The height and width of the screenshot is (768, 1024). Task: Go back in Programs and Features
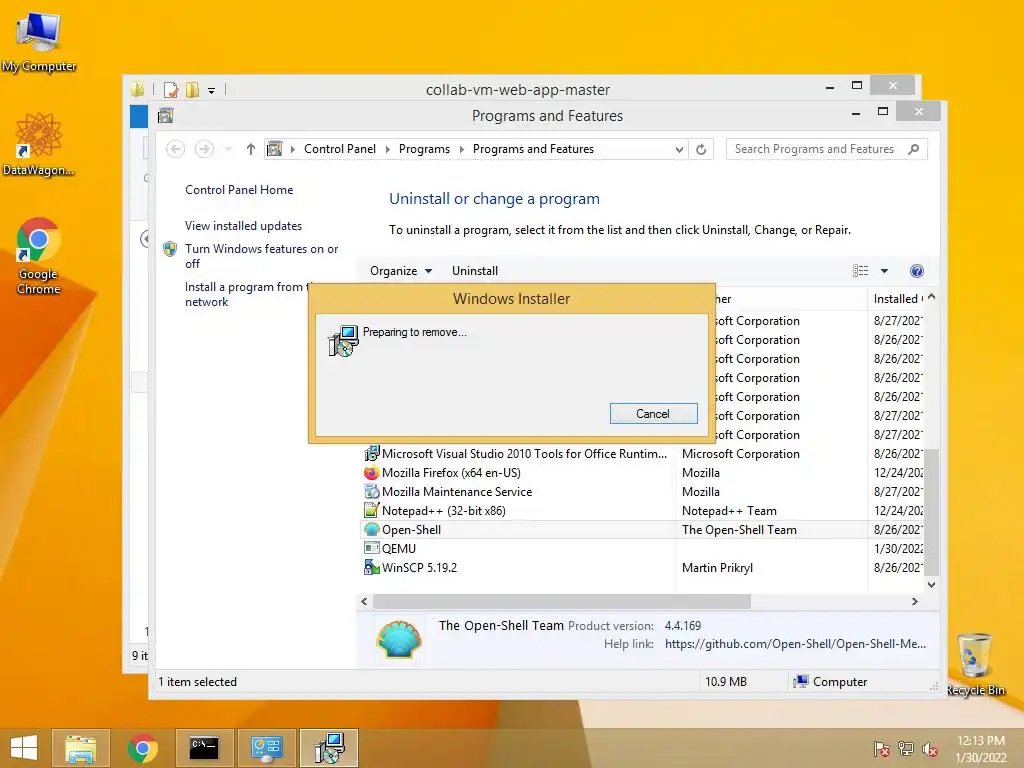click(x=175, y=149)
